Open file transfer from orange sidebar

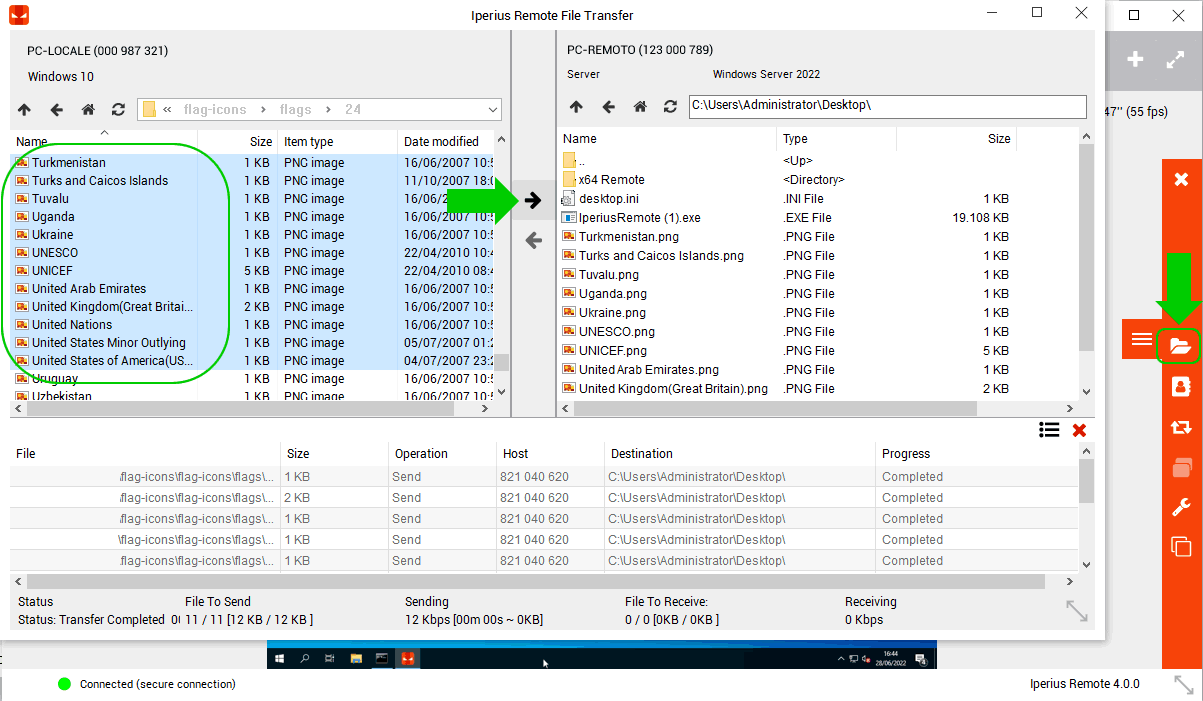1180,346
